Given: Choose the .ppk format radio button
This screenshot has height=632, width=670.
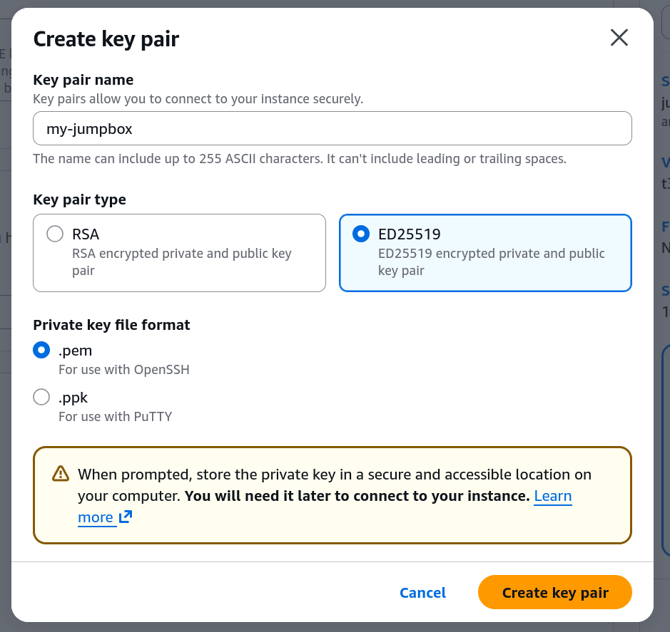Looking at the screenshot, I should coord(42,397).
